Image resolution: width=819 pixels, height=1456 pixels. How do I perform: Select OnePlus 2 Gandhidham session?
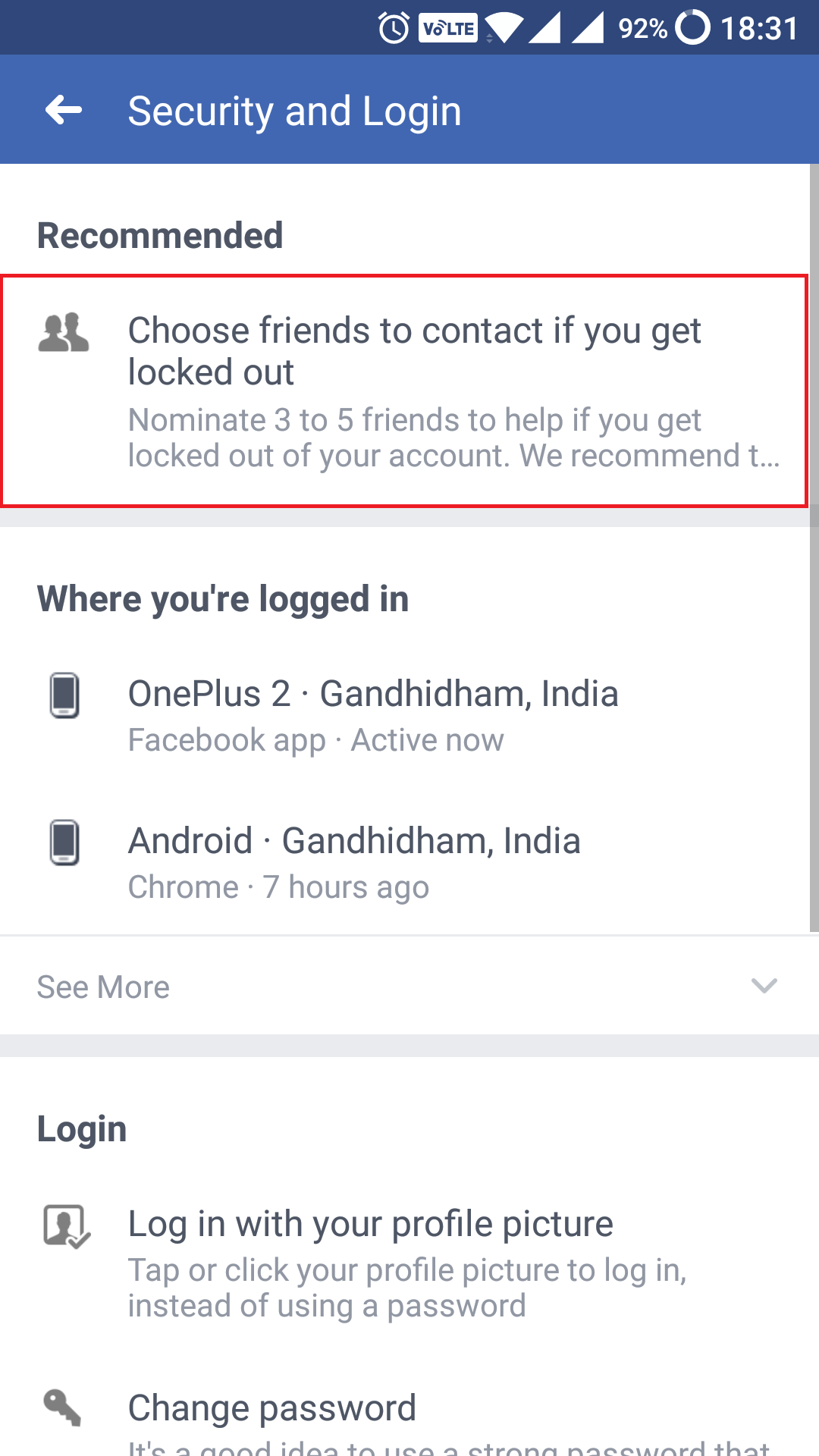(x=409, y=715)
